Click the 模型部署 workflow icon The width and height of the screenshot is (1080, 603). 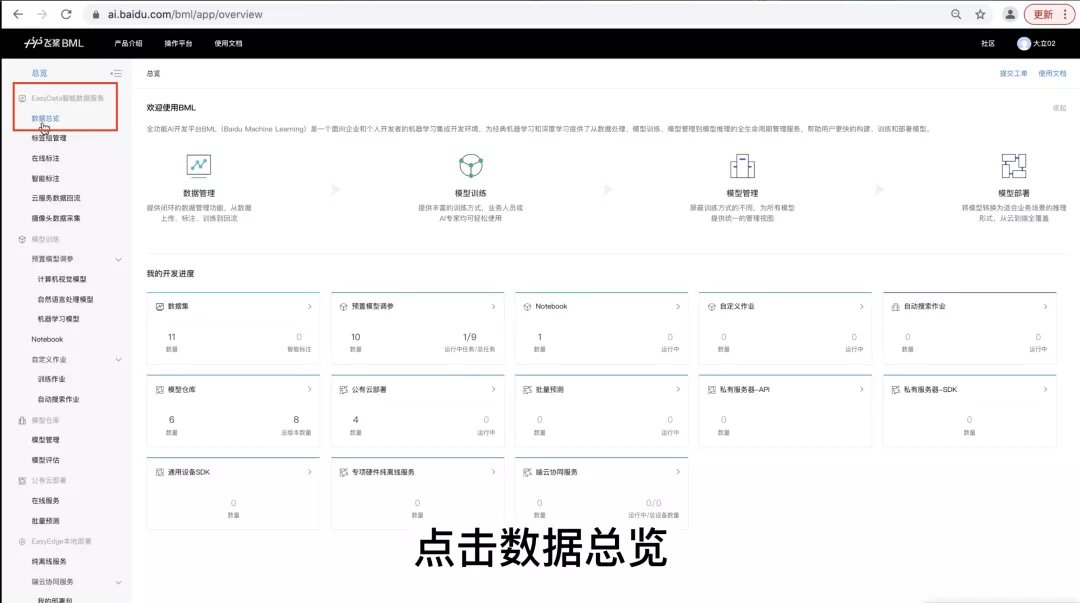tap(1014, 165)
